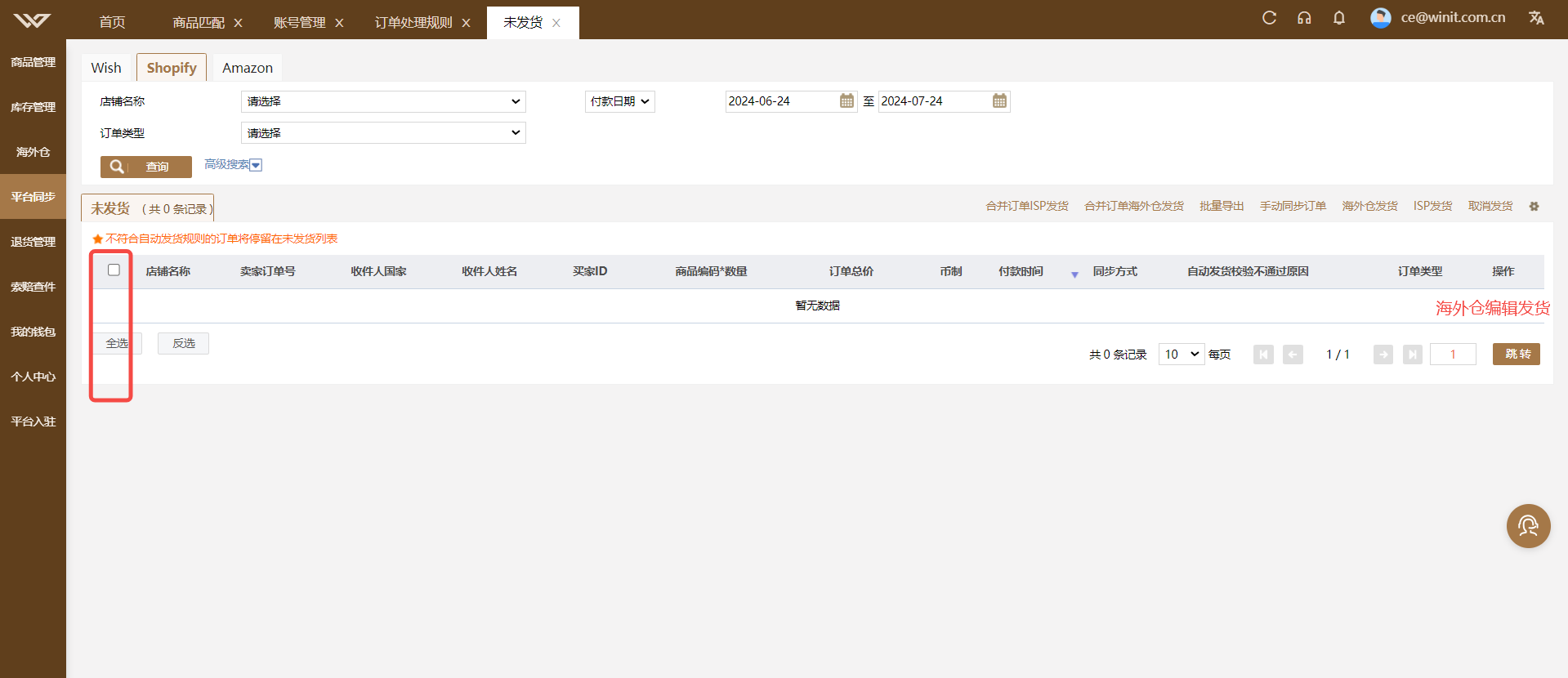This screenshot has height=678, width=1568.
Task: Go to previous page icon
Action: 1293,355
